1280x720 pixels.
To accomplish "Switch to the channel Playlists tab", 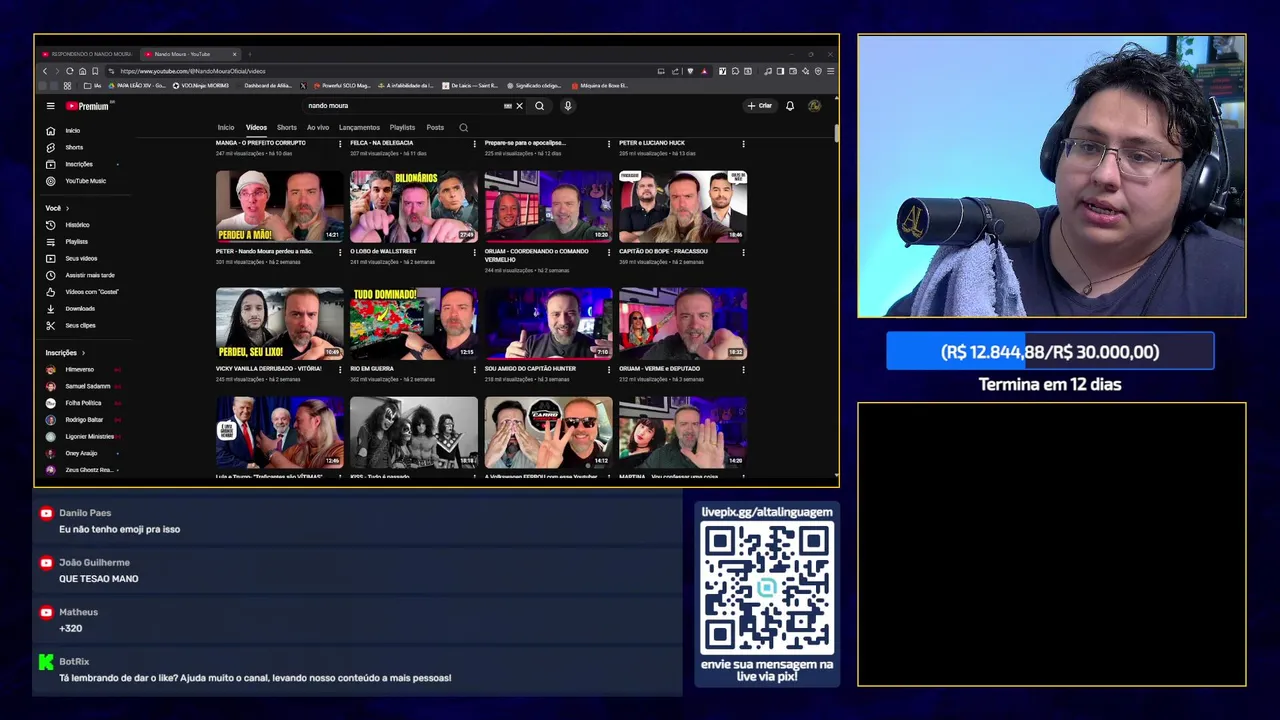I will (402, 128).
